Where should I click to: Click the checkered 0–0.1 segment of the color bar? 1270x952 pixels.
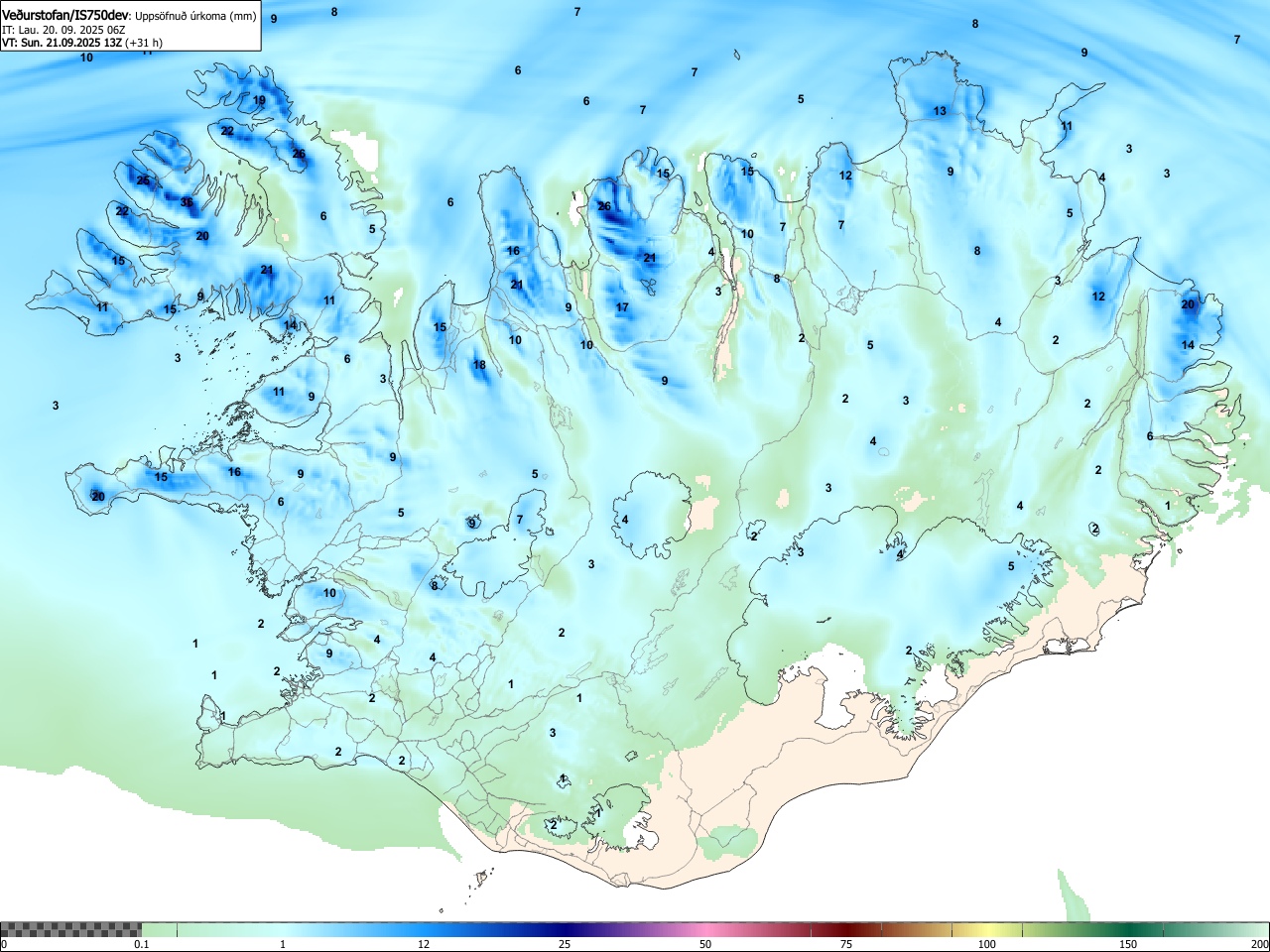70,929
